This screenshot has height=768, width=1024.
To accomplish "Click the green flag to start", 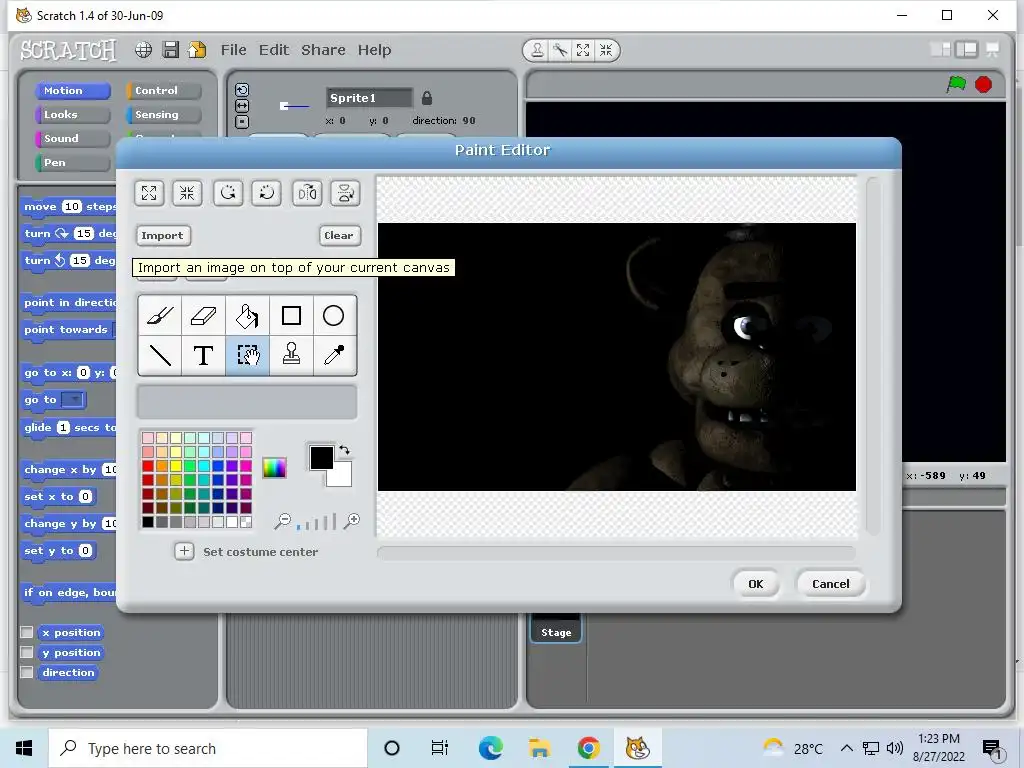I will 956,84.
